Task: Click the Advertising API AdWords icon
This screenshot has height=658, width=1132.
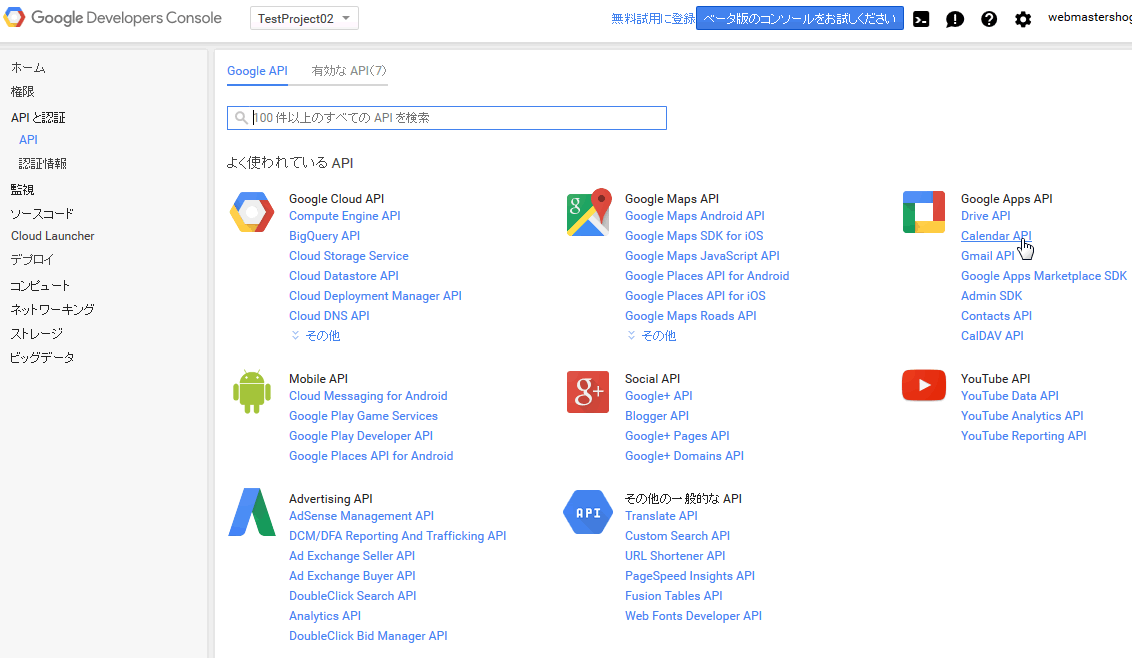Action: pos(252,512)
